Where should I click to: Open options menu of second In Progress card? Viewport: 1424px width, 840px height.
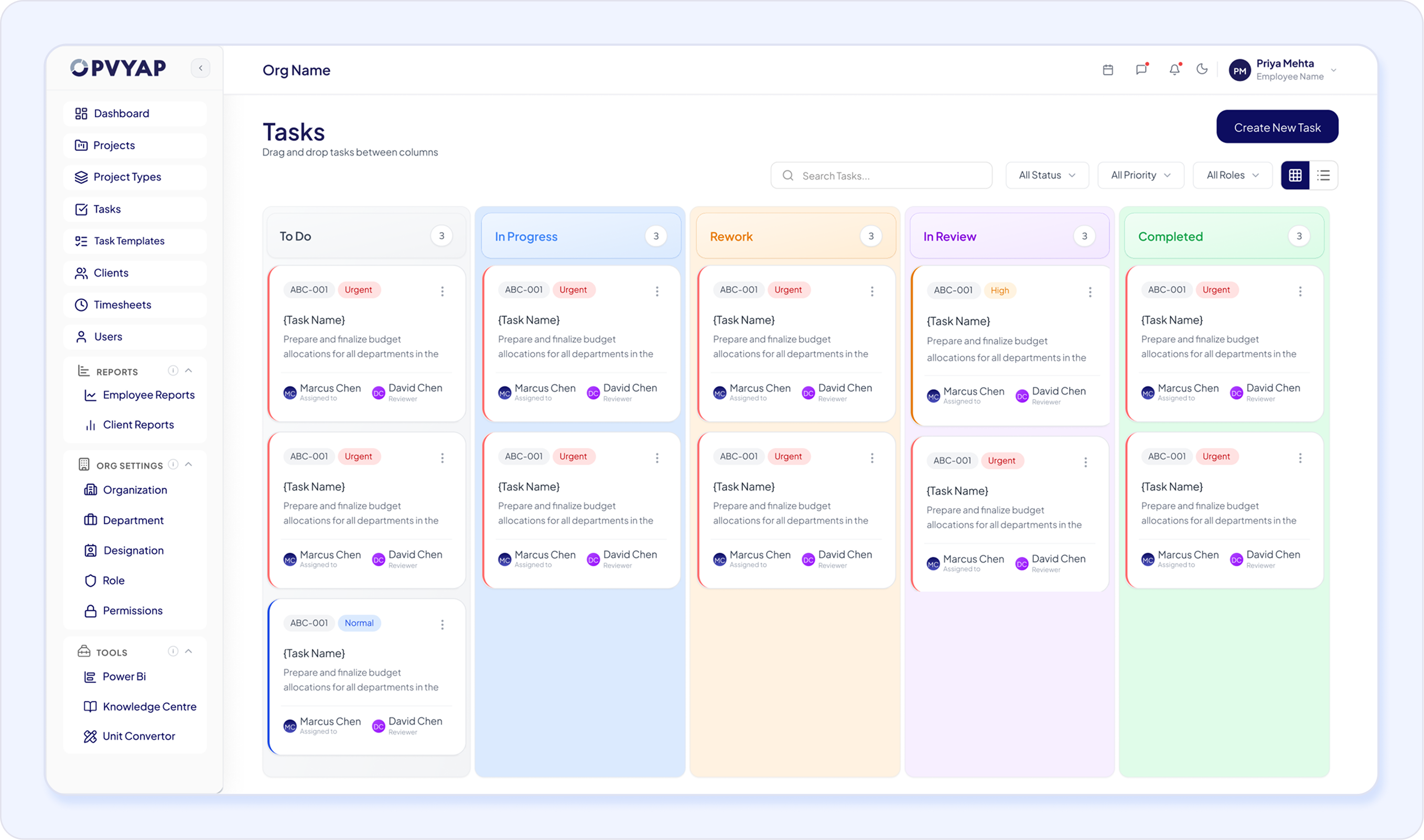pos(657,458)
